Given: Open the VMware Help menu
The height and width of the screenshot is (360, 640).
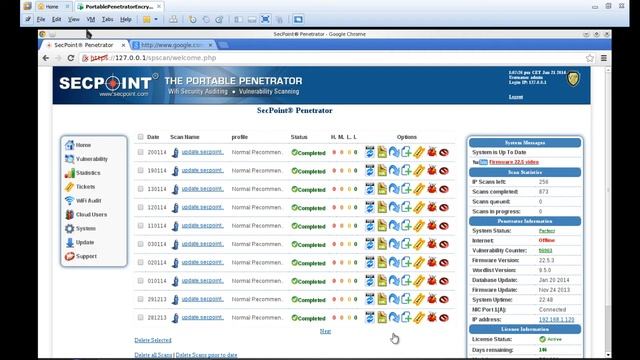Looking at the screenshot, I should click(126, 19).
